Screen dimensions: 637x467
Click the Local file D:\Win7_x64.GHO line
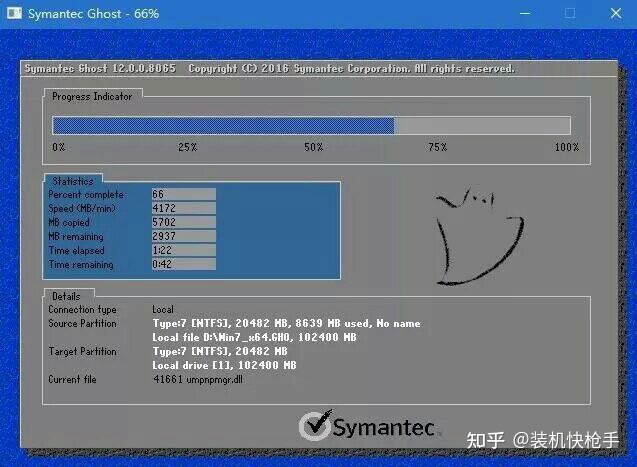click(x=254, y=337)
